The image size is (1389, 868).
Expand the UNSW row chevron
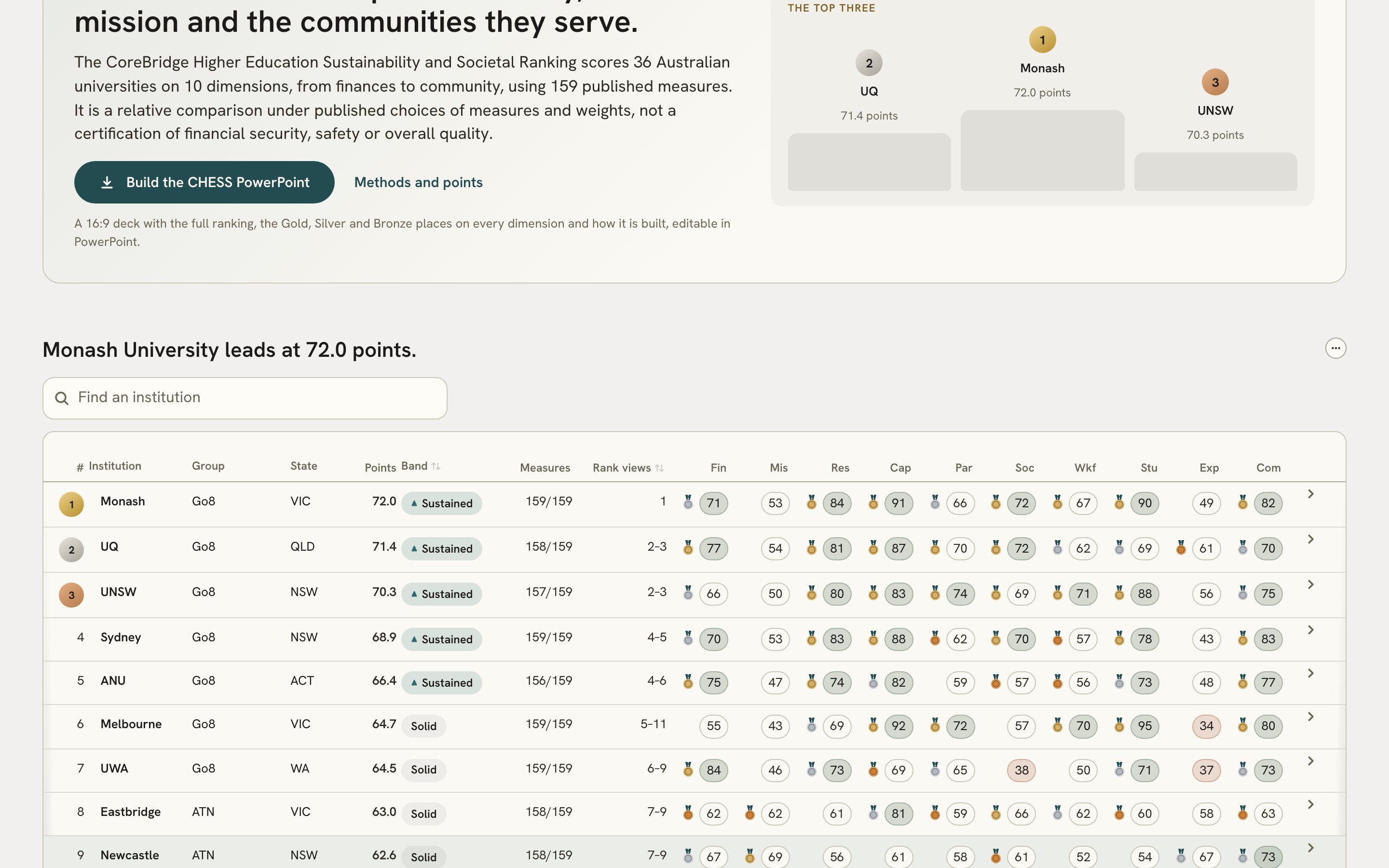[x=1310, y=584]
